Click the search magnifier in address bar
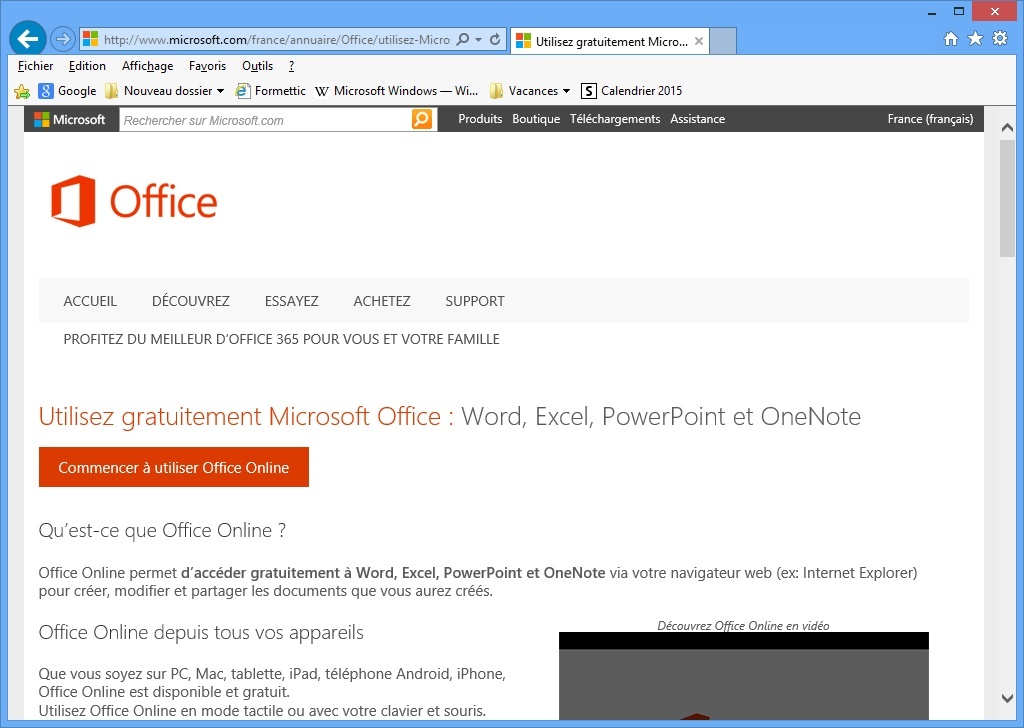1024x728 pixels. [462, 39]
